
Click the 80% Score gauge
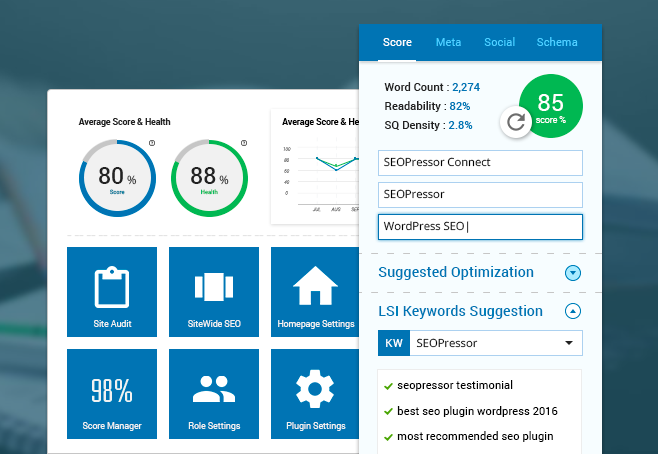(117, 178)
